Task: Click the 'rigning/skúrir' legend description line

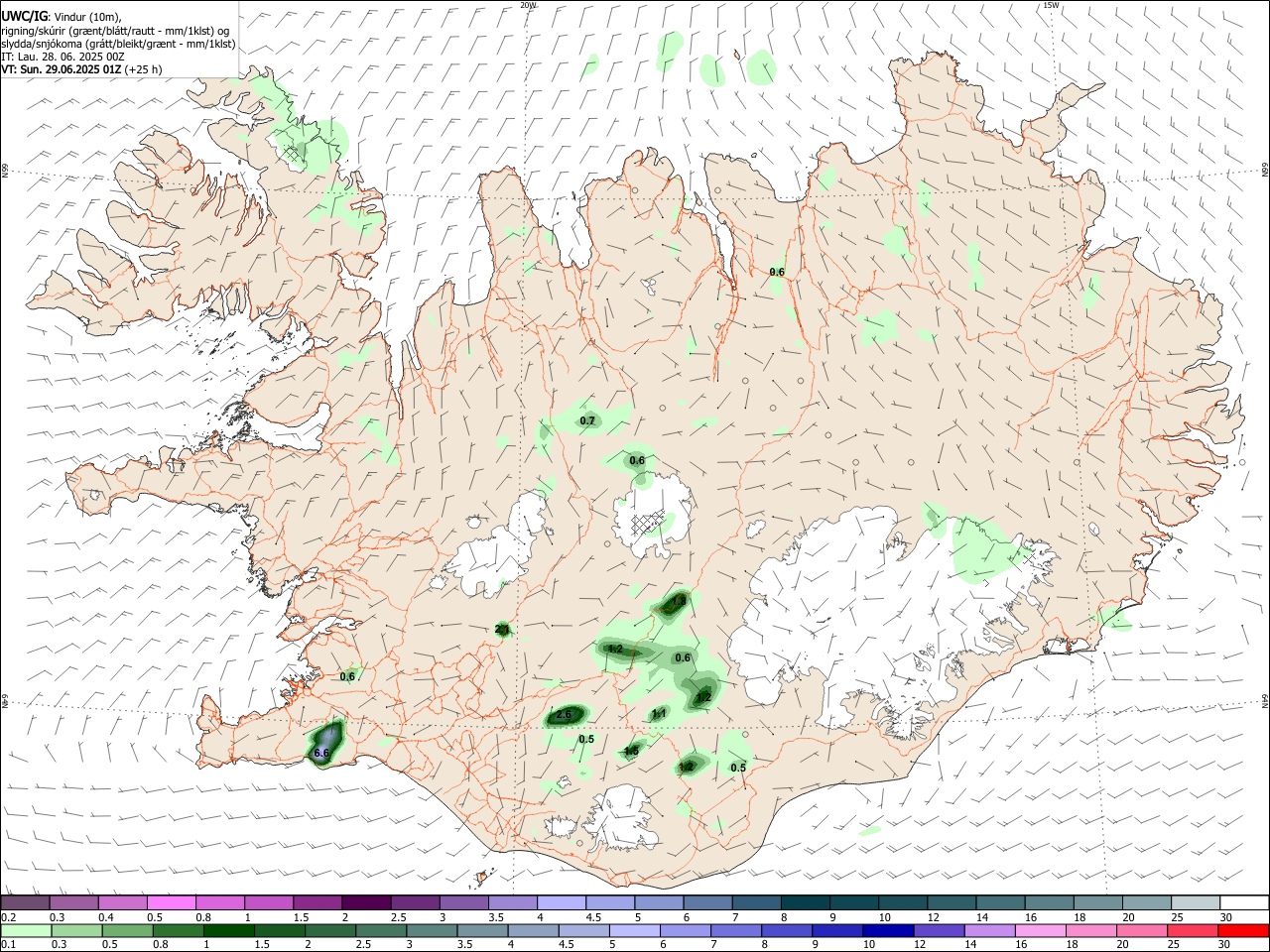Action: coord(115,31)
